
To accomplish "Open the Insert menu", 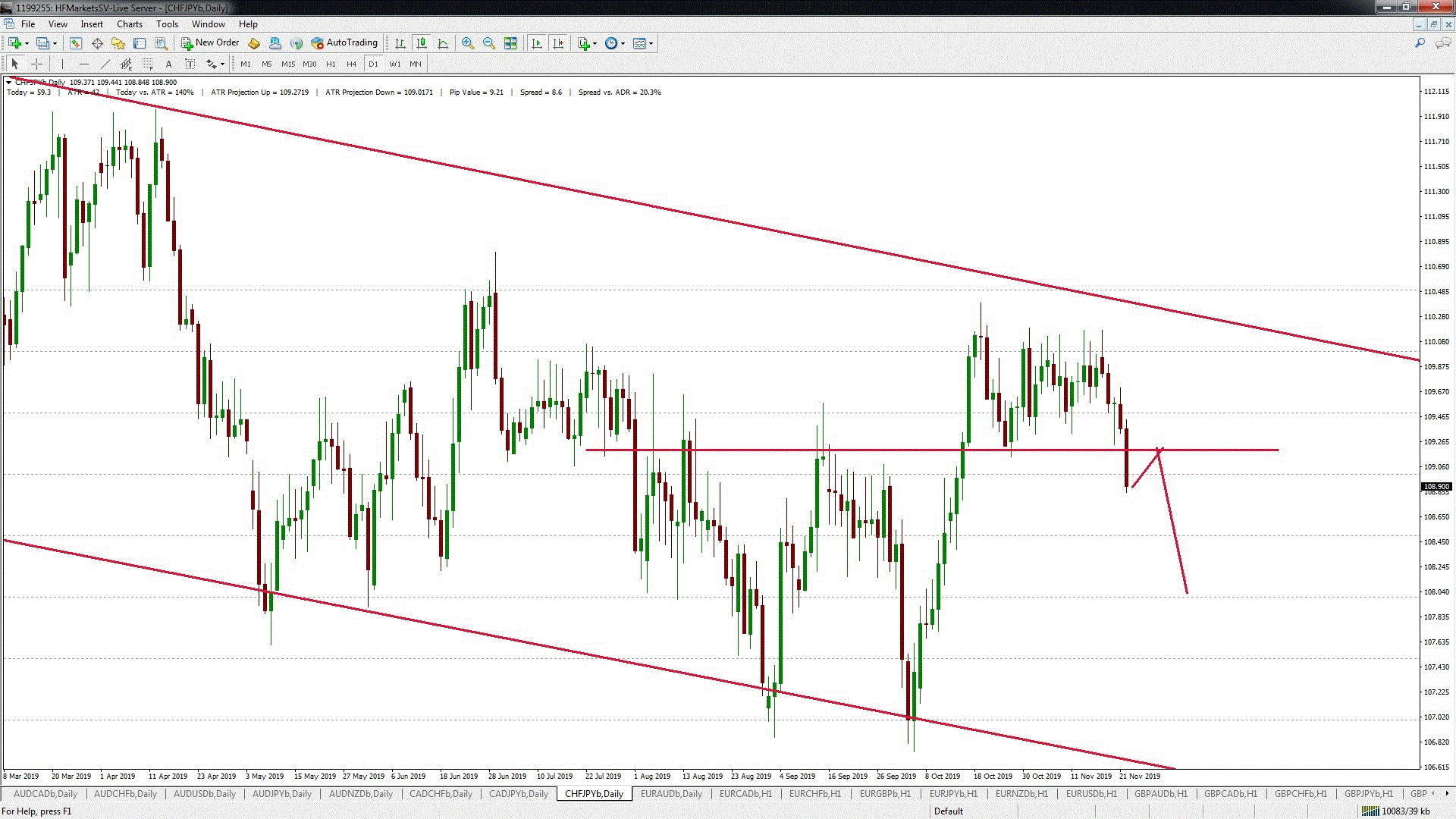I will pos(92,24).
